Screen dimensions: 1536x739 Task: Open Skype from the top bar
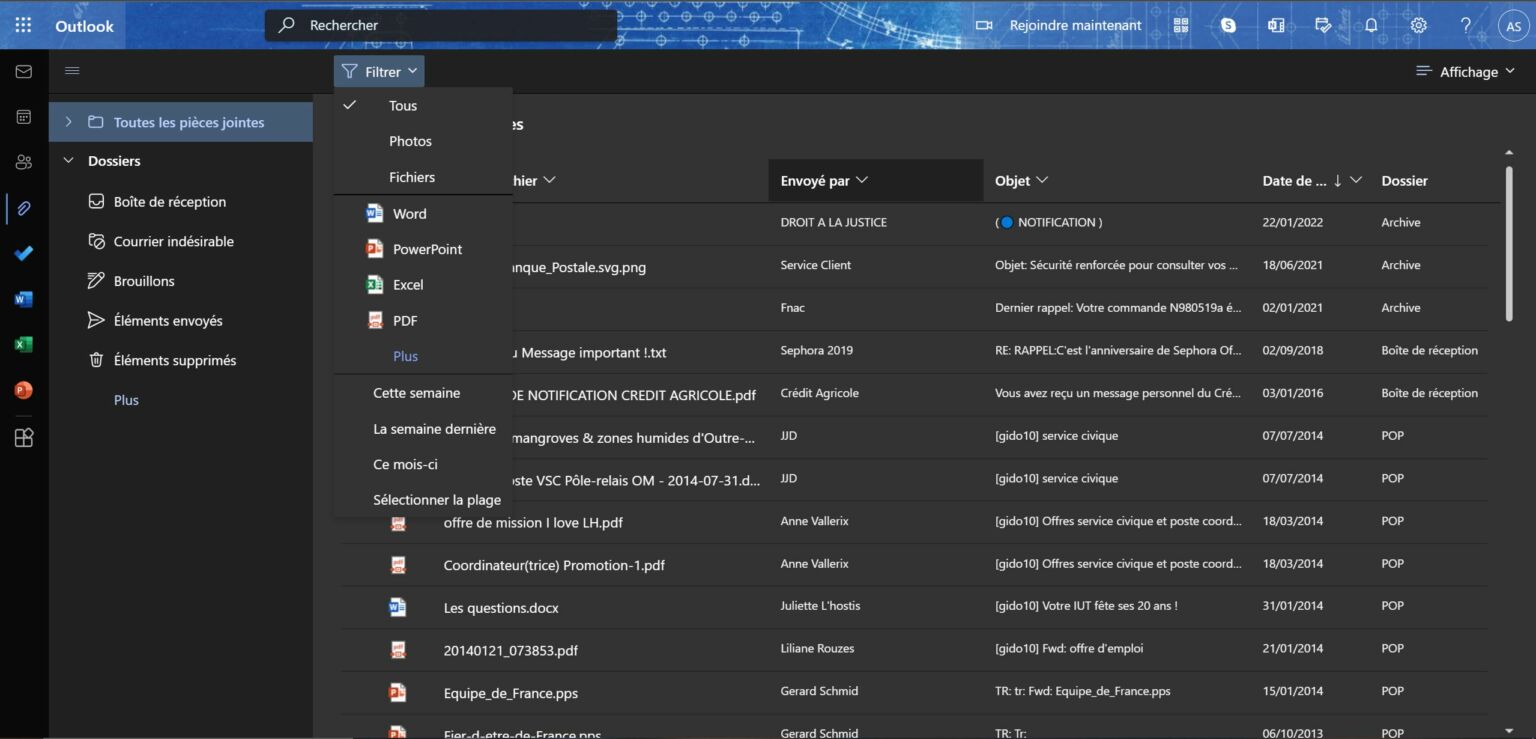point(1228,25)
